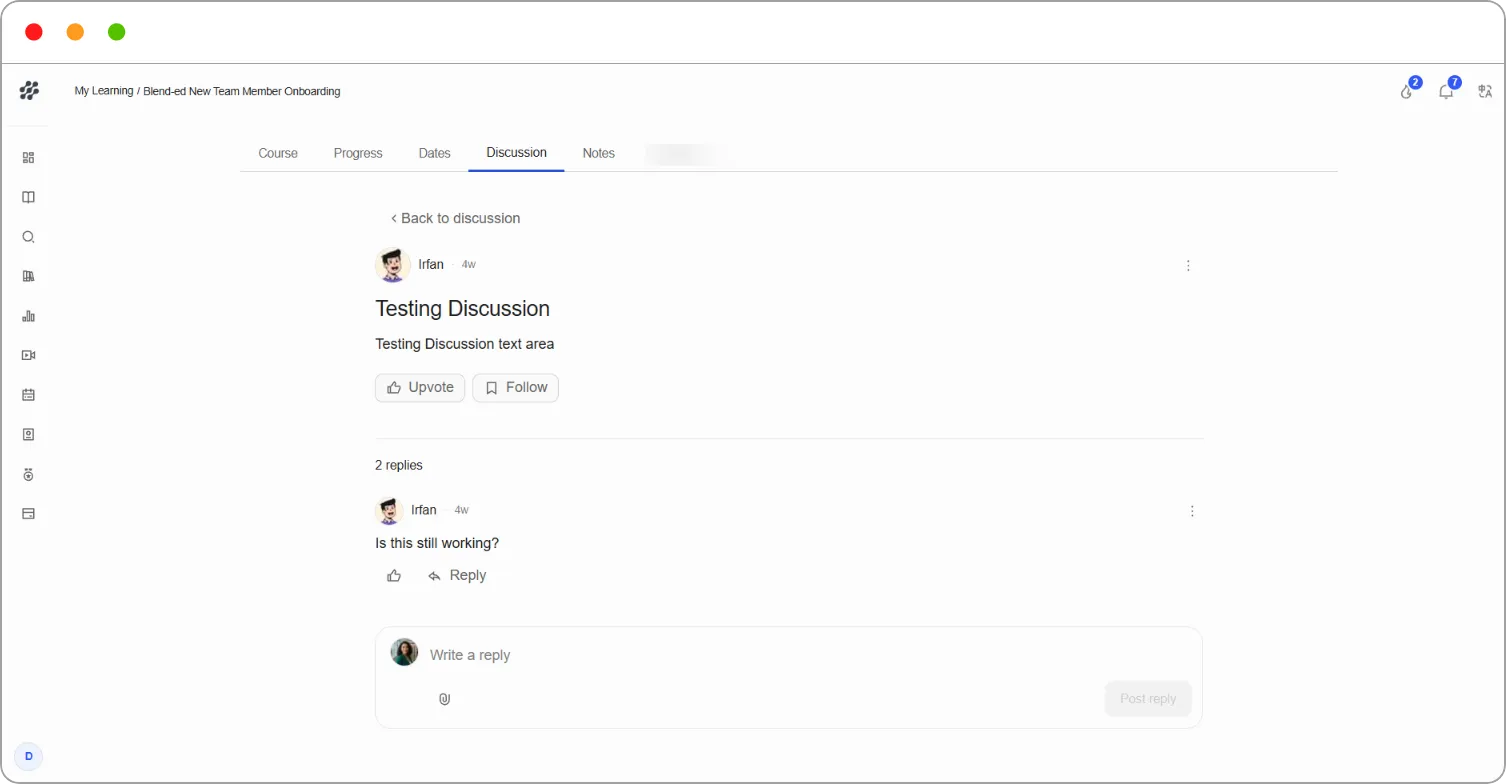This screenshot has width=1506, height=784.
Task: Open the certificate badge icon in sidebar
Action: [28, 434]
